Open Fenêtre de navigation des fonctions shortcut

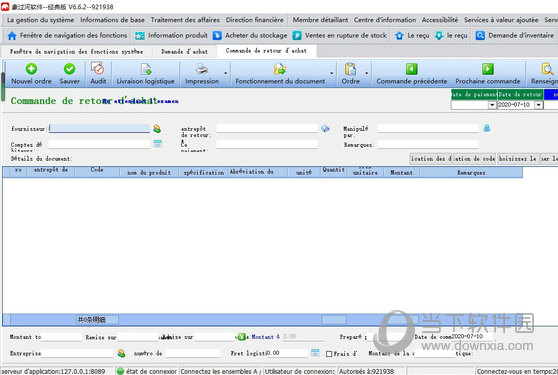pyautogui.click(x=67, y=35)
